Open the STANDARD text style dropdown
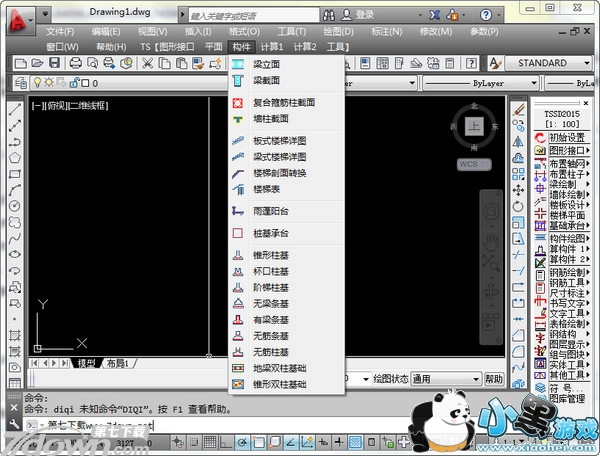Viewport: 600px width, 456px height. pyautogui.click(x=585, y=64)
